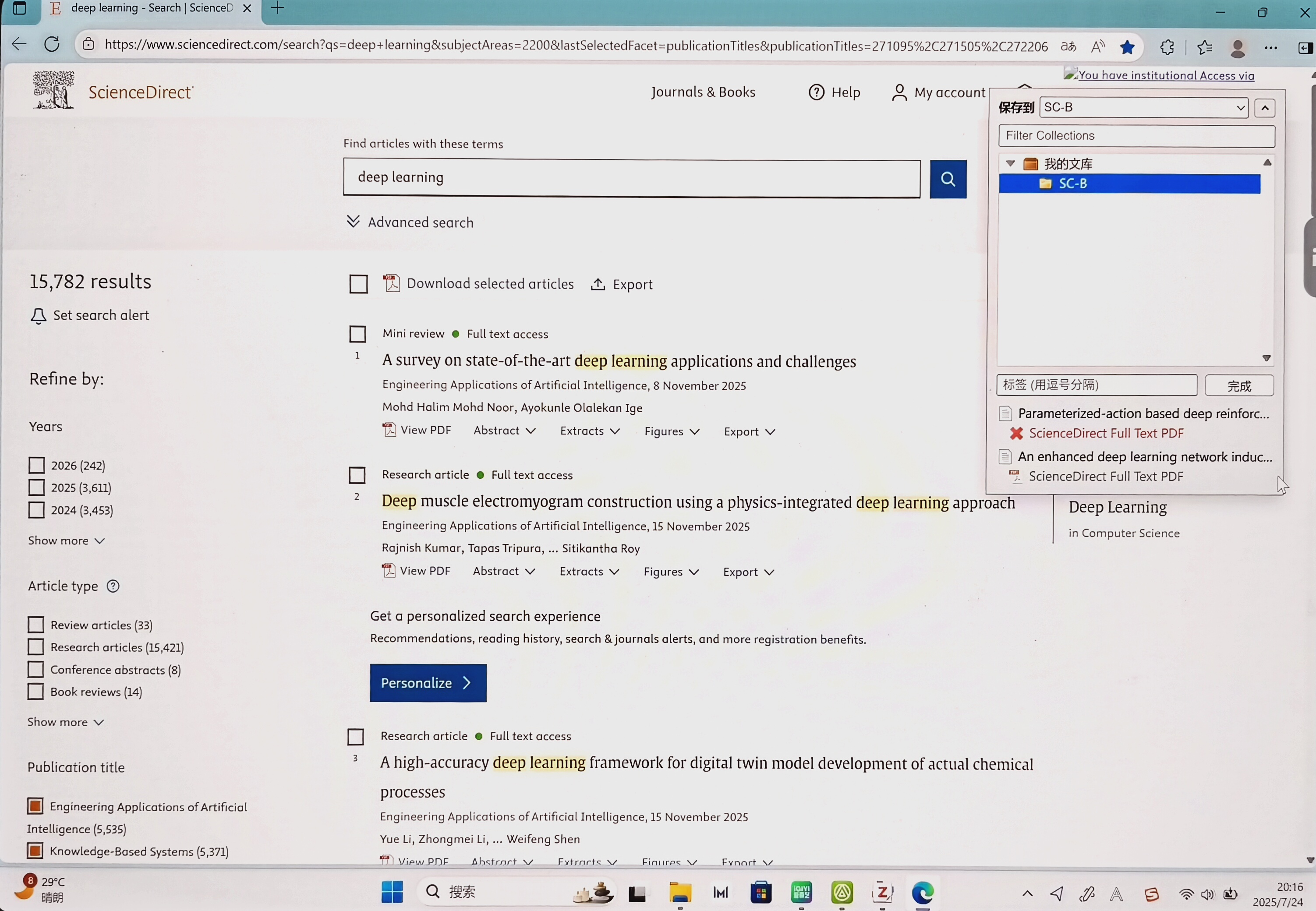
Task: Open Zotero from the Windows taskbar
Action: pos(882,892)
